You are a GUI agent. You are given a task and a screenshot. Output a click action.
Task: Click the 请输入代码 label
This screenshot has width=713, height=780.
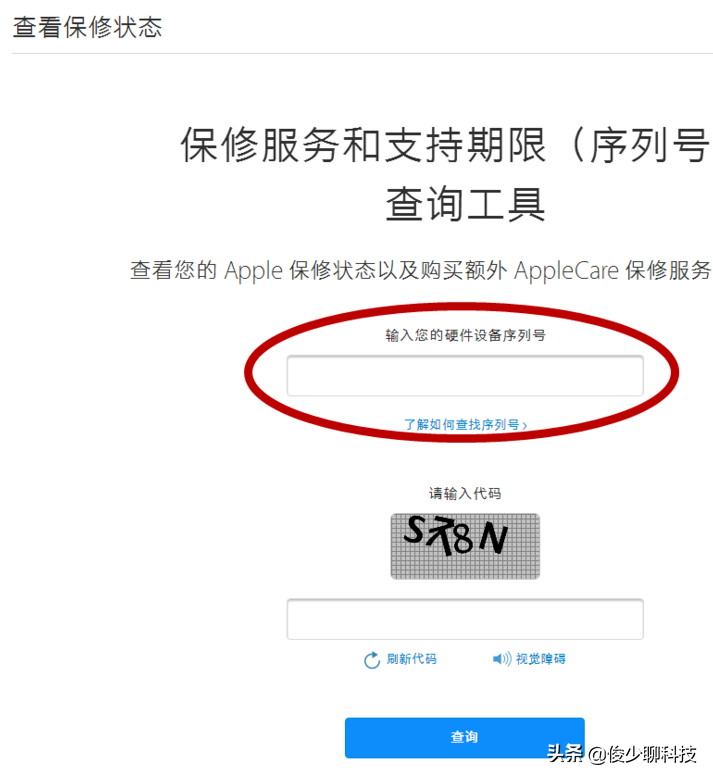pos(465,493)
